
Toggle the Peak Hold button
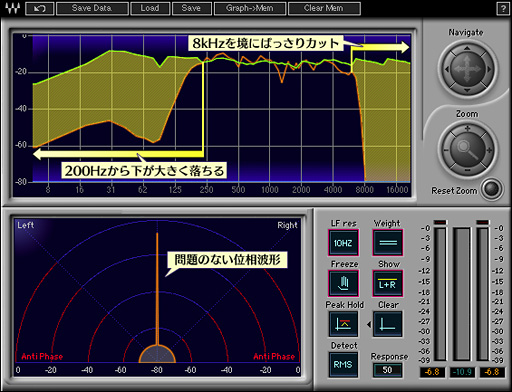343,324
